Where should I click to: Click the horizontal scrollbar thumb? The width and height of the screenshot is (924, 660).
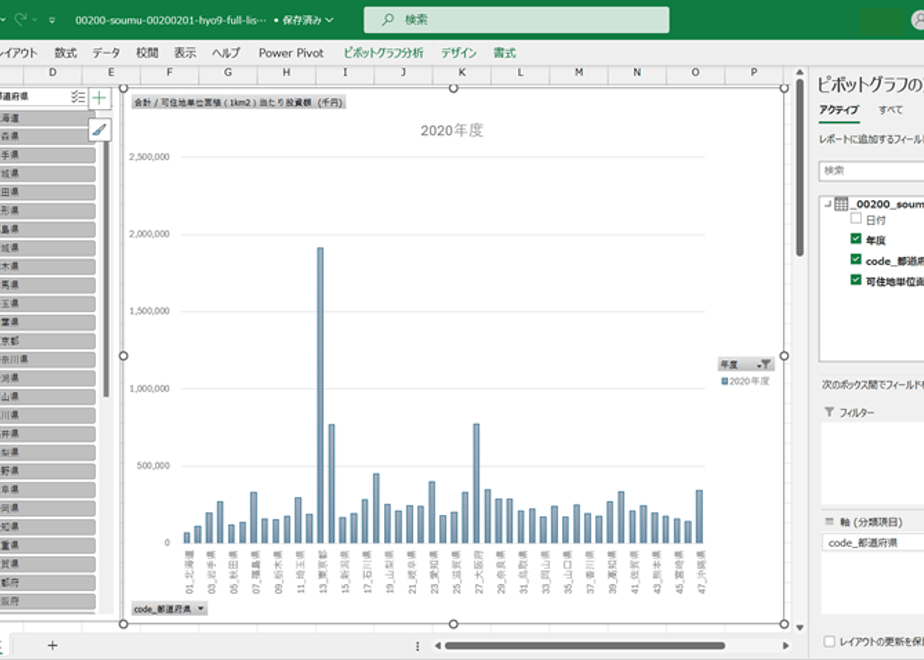pos(585,646)
